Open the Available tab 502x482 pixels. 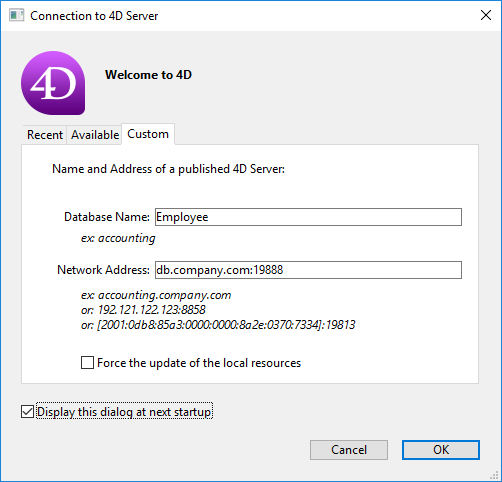click(x=95, y=135)
